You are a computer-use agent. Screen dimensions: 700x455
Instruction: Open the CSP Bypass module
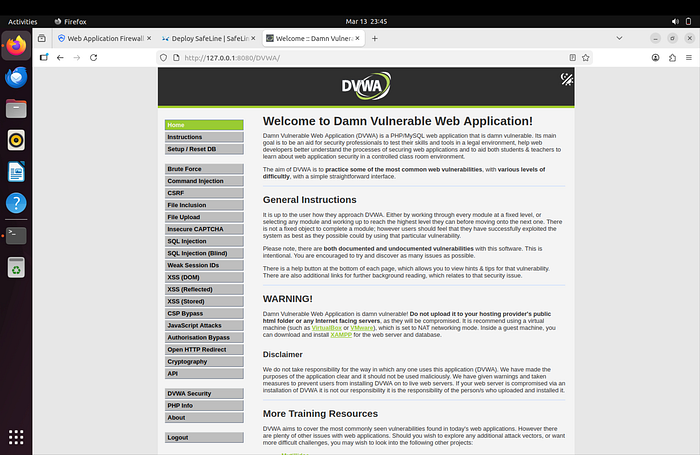[x=204, y=313]
